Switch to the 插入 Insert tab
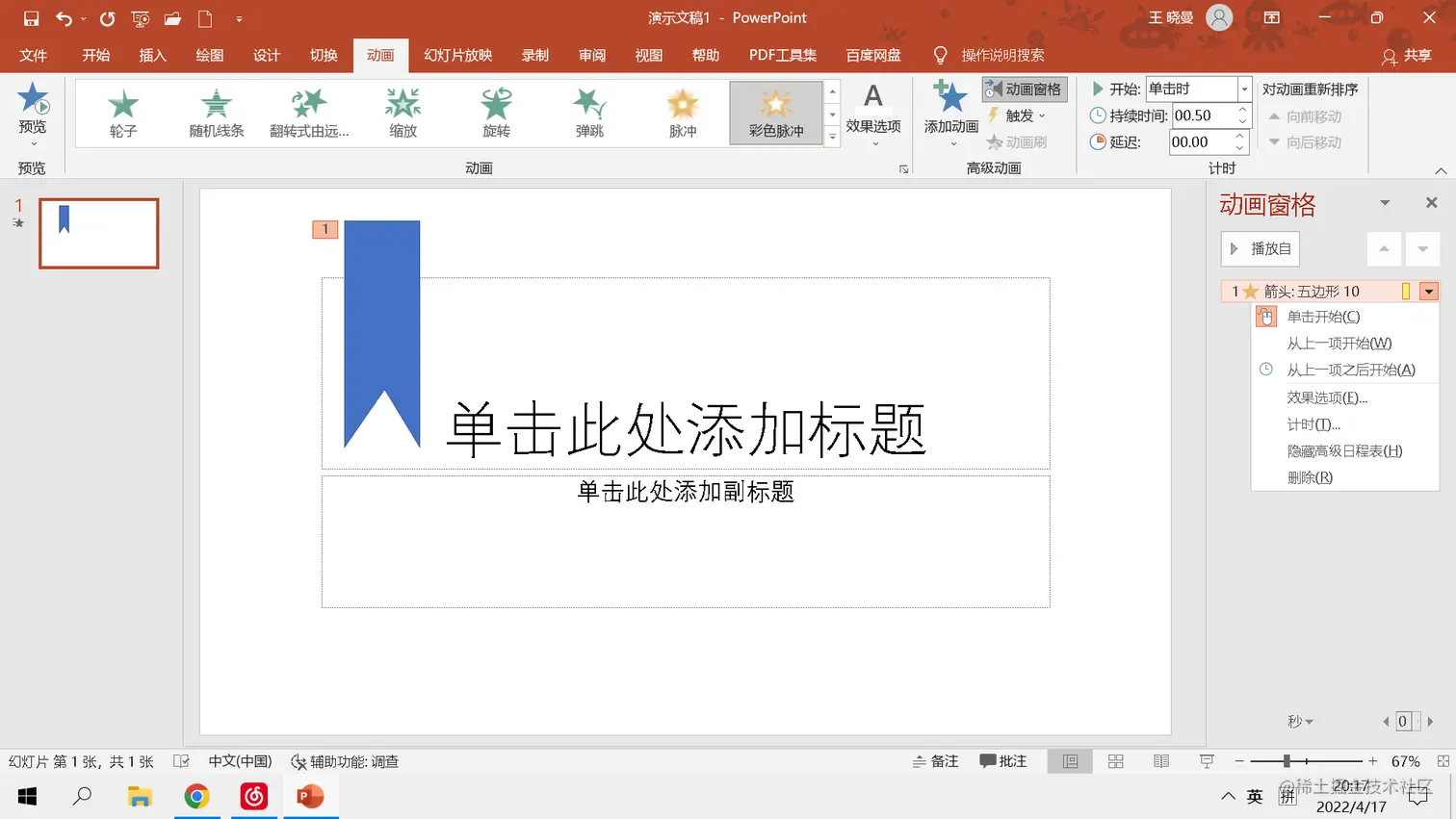Viewport: 1456px width, 819px height. [152, 55]
